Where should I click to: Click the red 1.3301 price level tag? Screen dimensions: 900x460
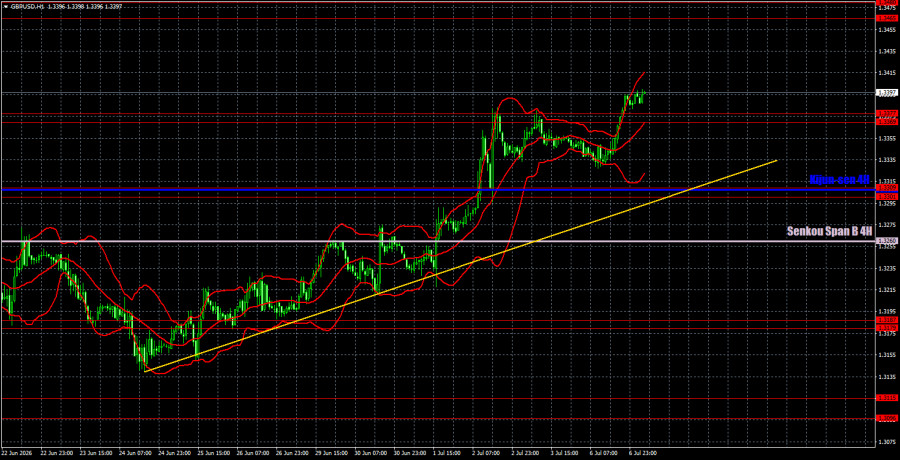887,197
